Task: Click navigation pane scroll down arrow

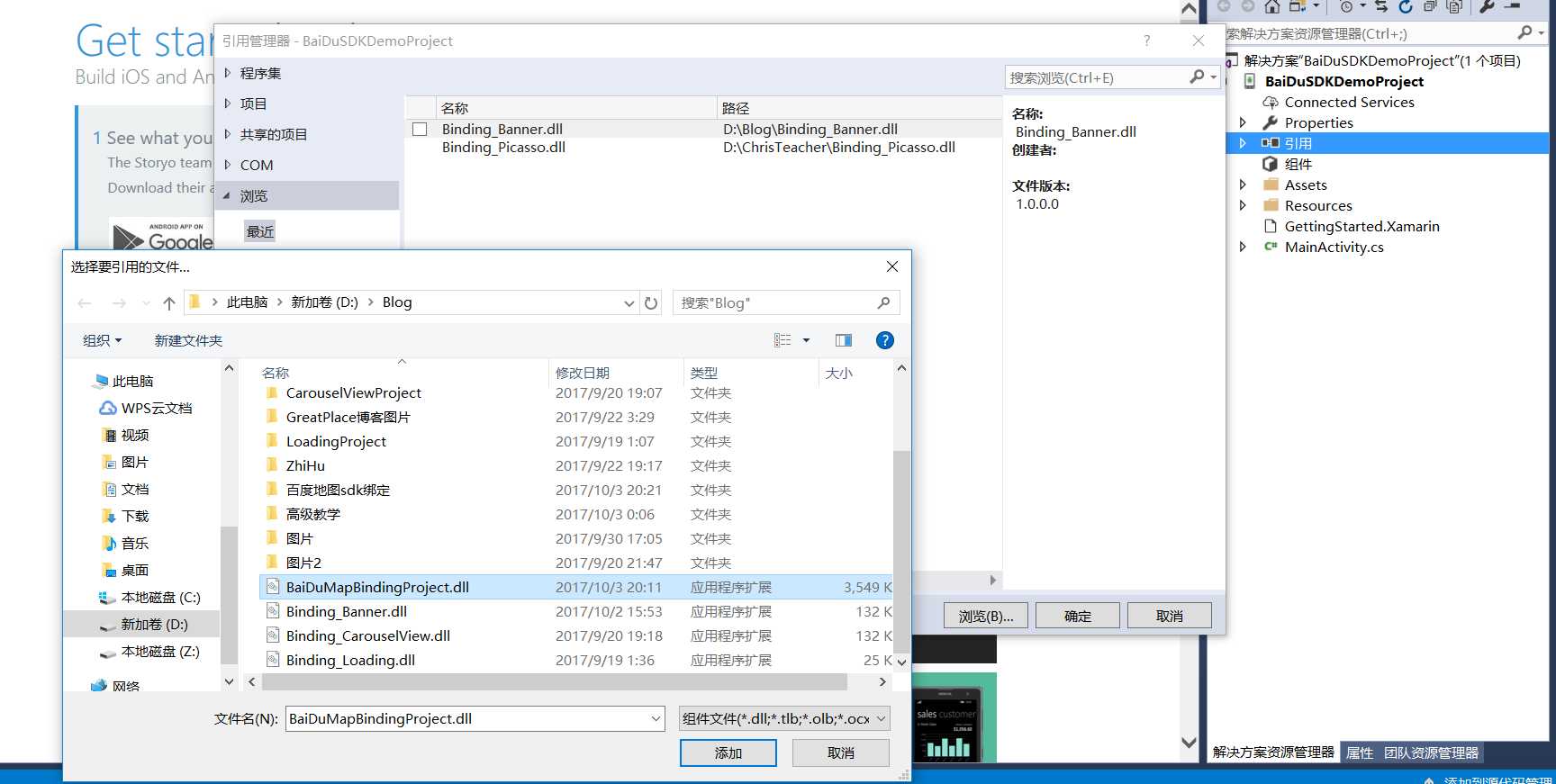Action: (x=229, y=681)
